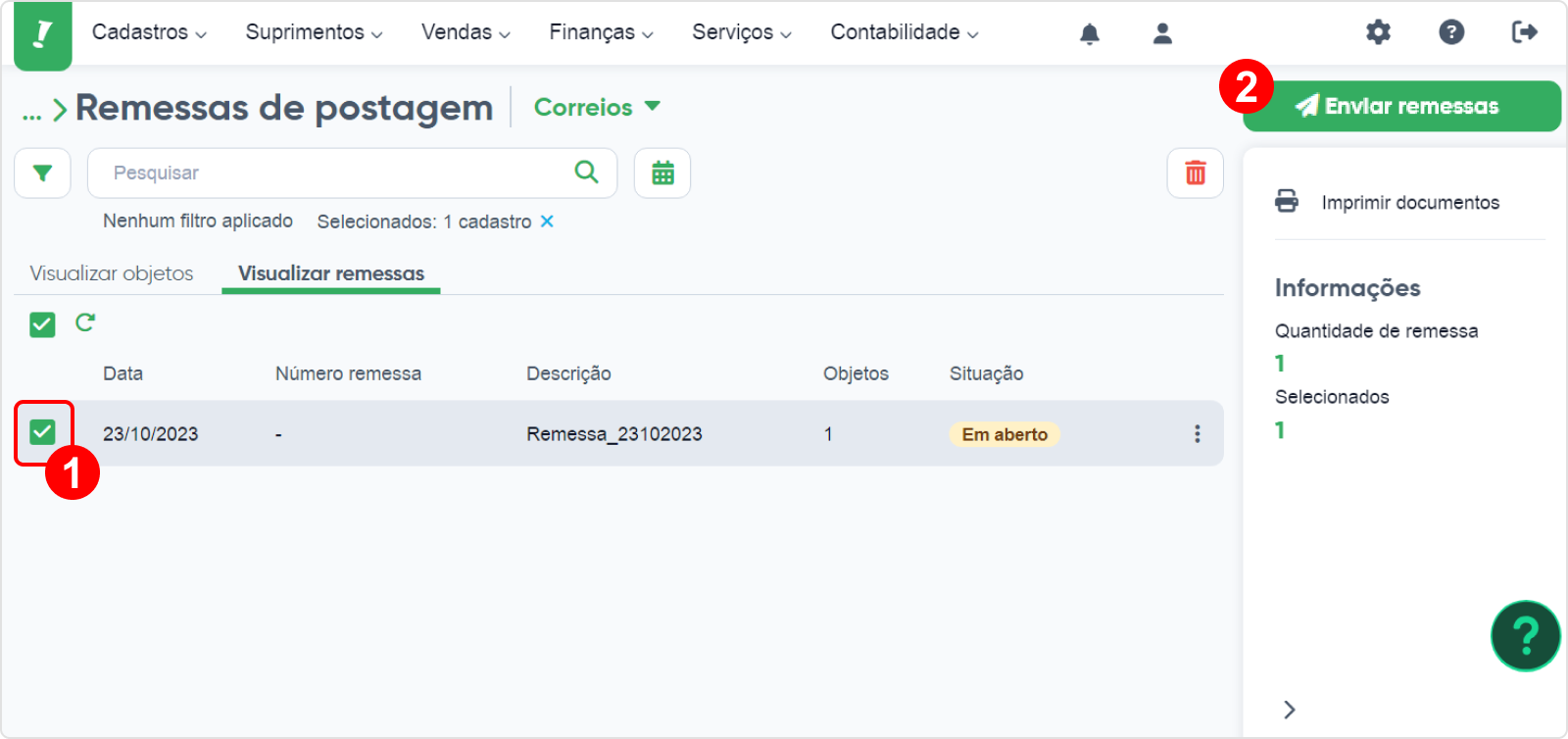Open the notifications bell
The image size is (1568, 739).
point(1090,33)
